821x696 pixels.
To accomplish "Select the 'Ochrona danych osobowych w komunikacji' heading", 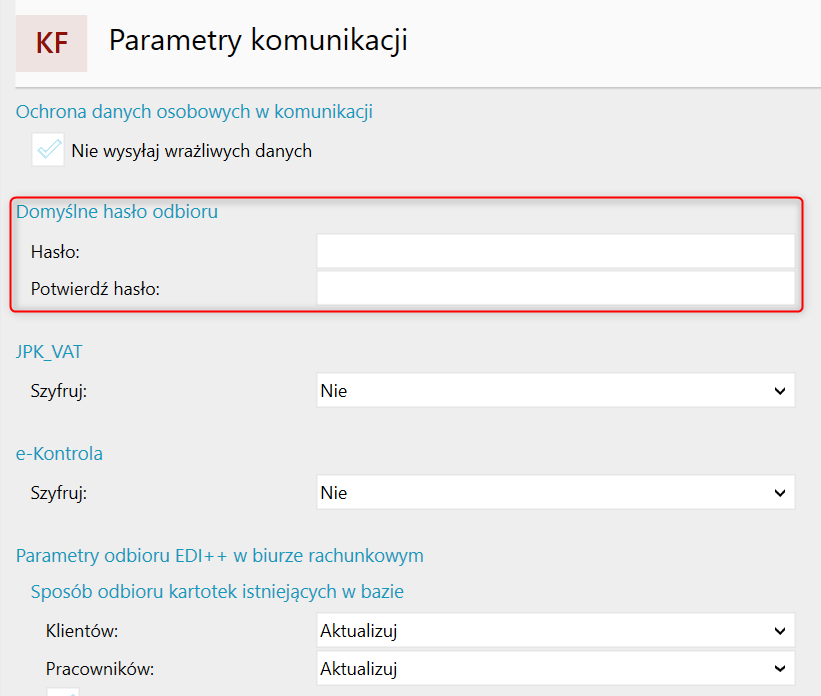I will pos(194,112).
